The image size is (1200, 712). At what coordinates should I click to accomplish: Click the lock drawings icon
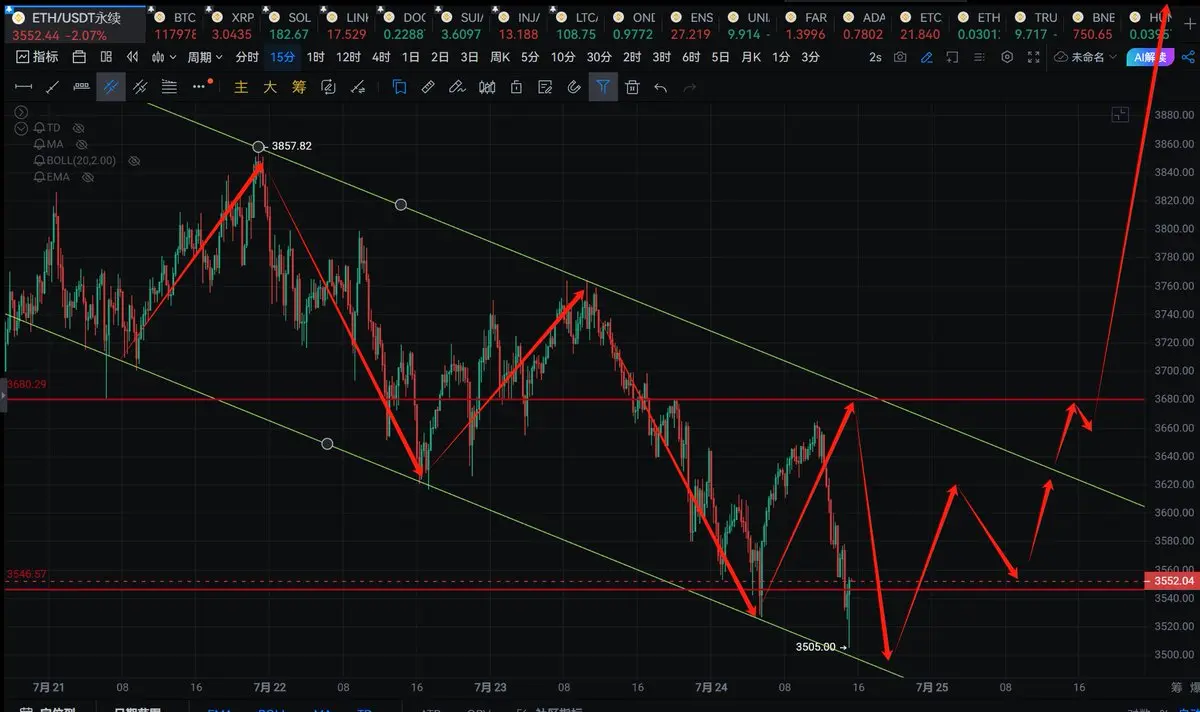(516, 87)
